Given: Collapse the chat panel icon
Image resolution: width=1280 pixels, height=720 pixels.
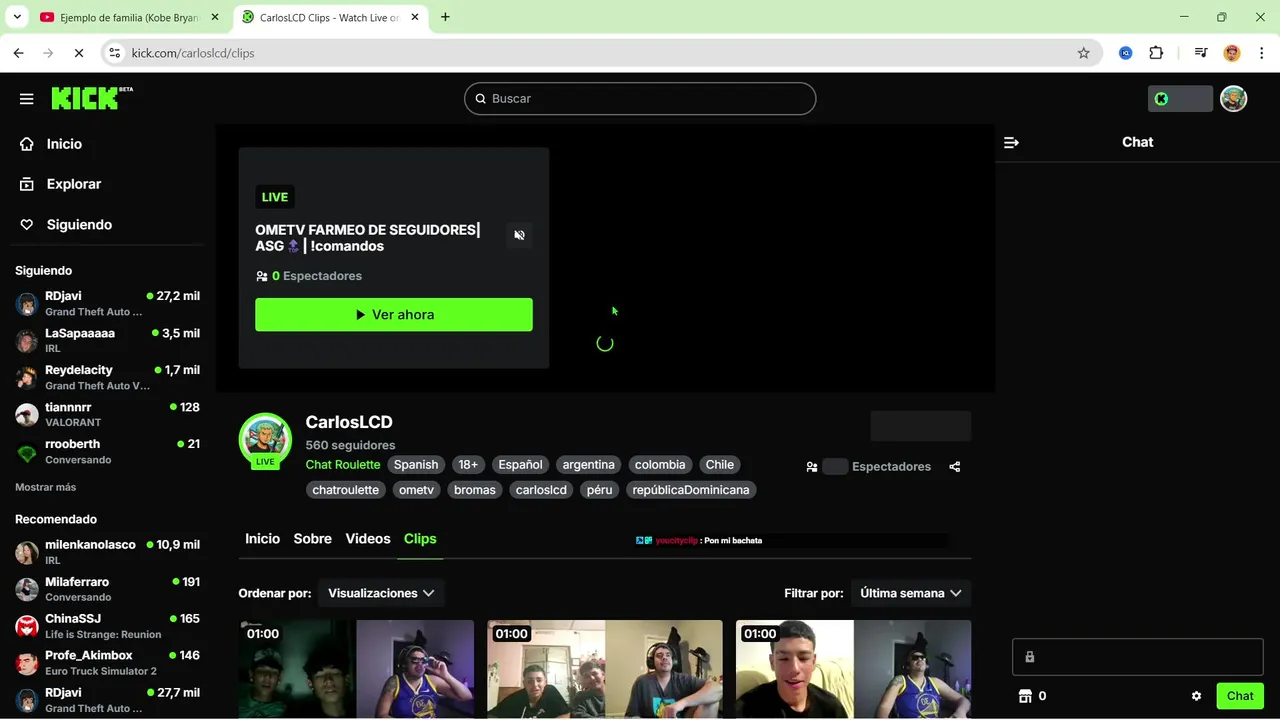Looking at the screenshot, I should coord(1011,143).
